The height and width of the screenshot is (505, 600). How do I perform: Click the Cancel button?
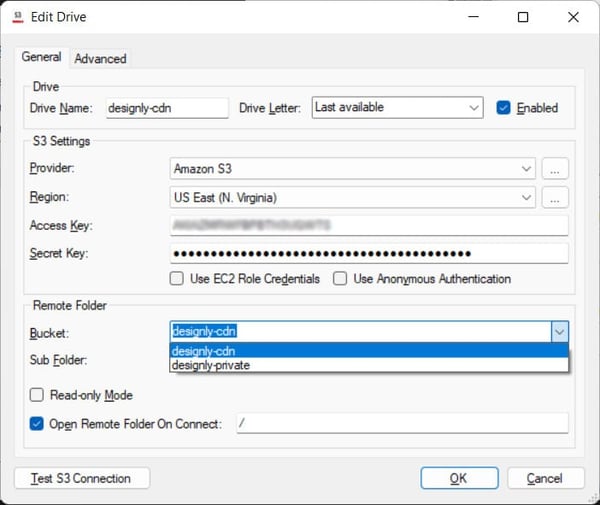(546, 478)
